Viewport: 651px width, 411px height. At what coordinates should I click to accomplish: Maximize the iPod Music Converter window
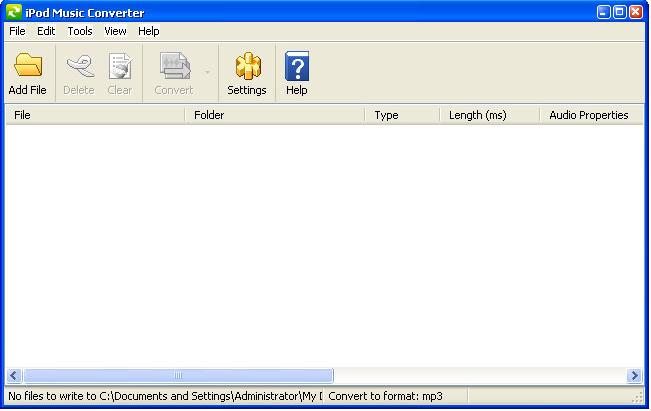tap(619, 12)
